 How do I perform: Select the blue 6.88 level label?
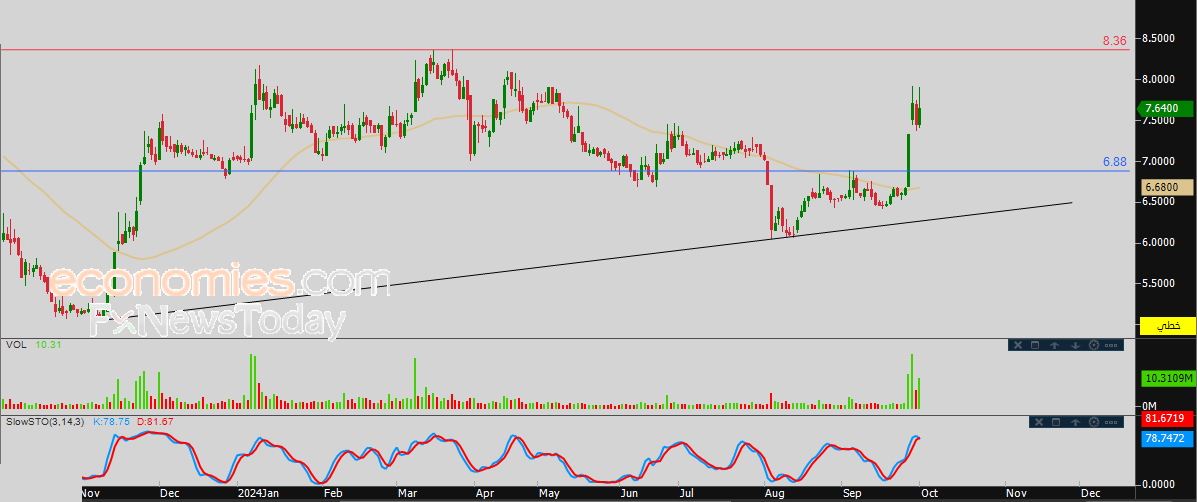point(1115,162)
